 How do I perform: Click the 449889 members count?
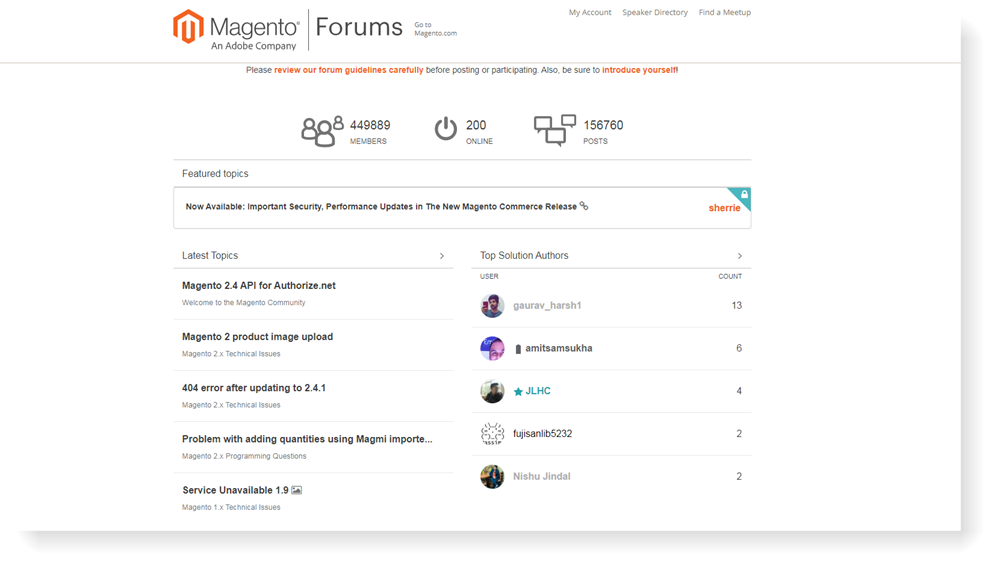click(370, 126)
